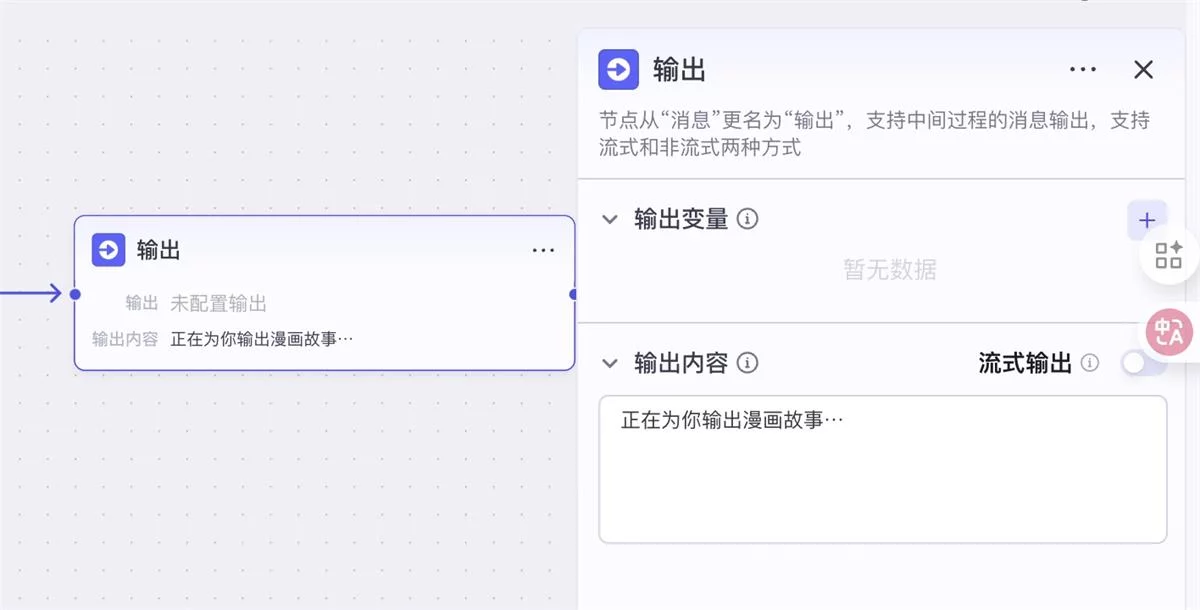1200x610 pixels.
Task: Click the 输出 node icon in the panel header
Action: 619,70
